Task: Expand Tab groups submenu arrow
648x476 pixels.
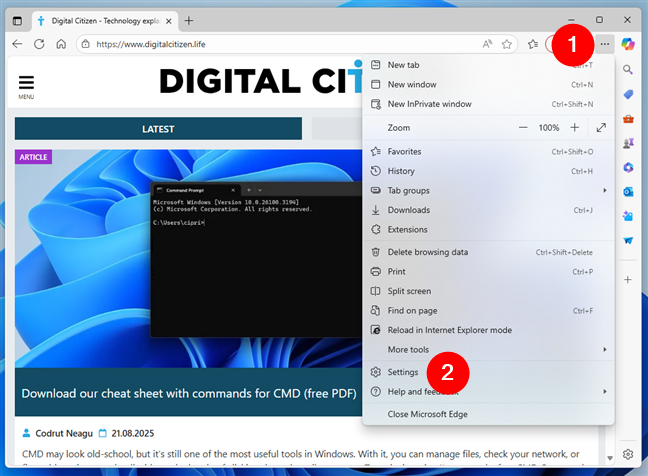Action: pyautogui.click(x=605, y=190)
